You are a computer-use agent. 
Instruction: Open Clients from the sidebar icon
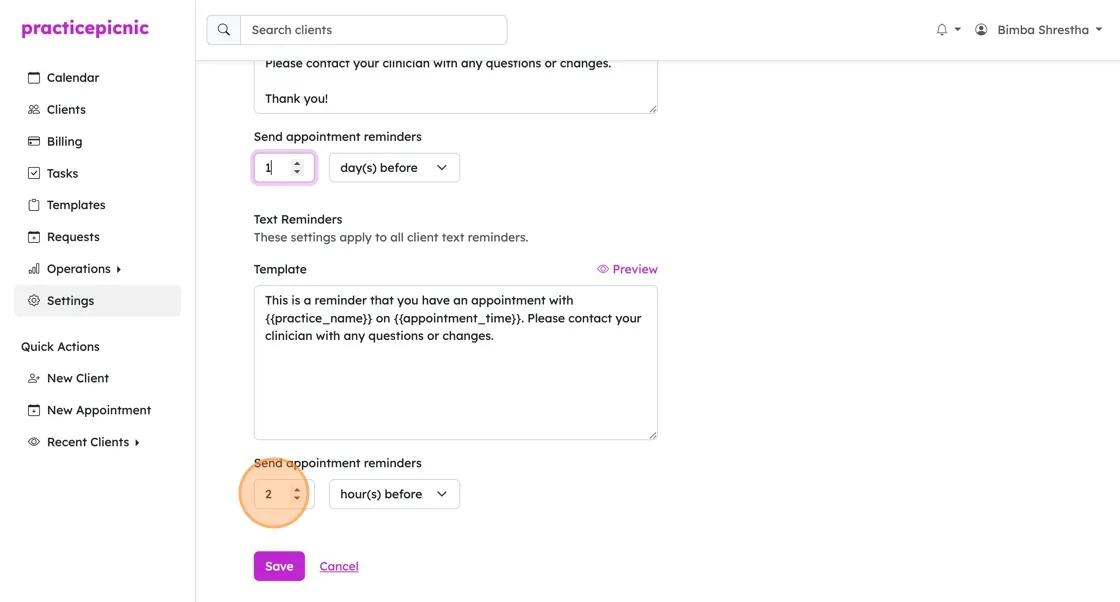pos(34,109)
